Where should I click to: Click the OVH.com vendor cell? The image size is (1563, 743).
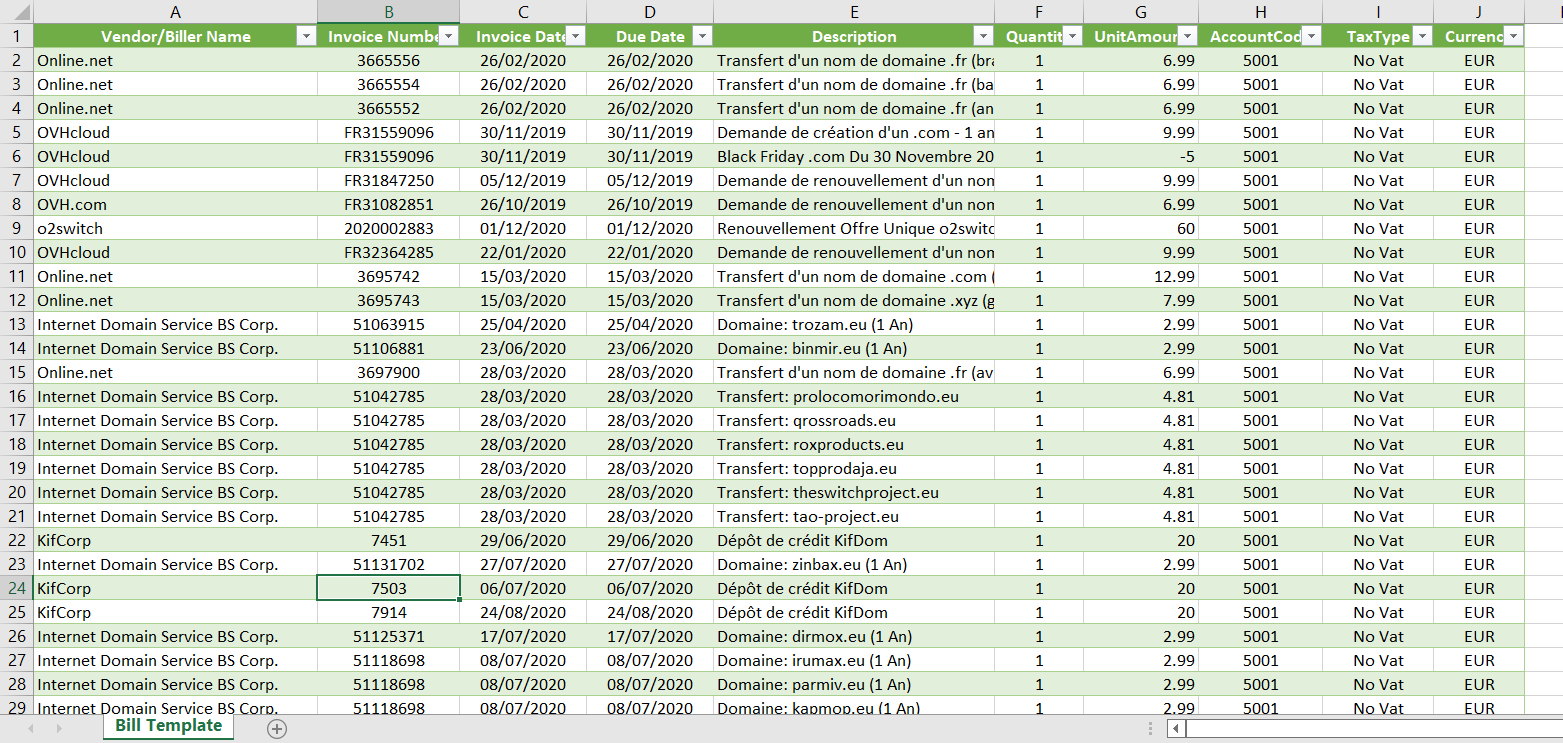click(x=176, y=204)
